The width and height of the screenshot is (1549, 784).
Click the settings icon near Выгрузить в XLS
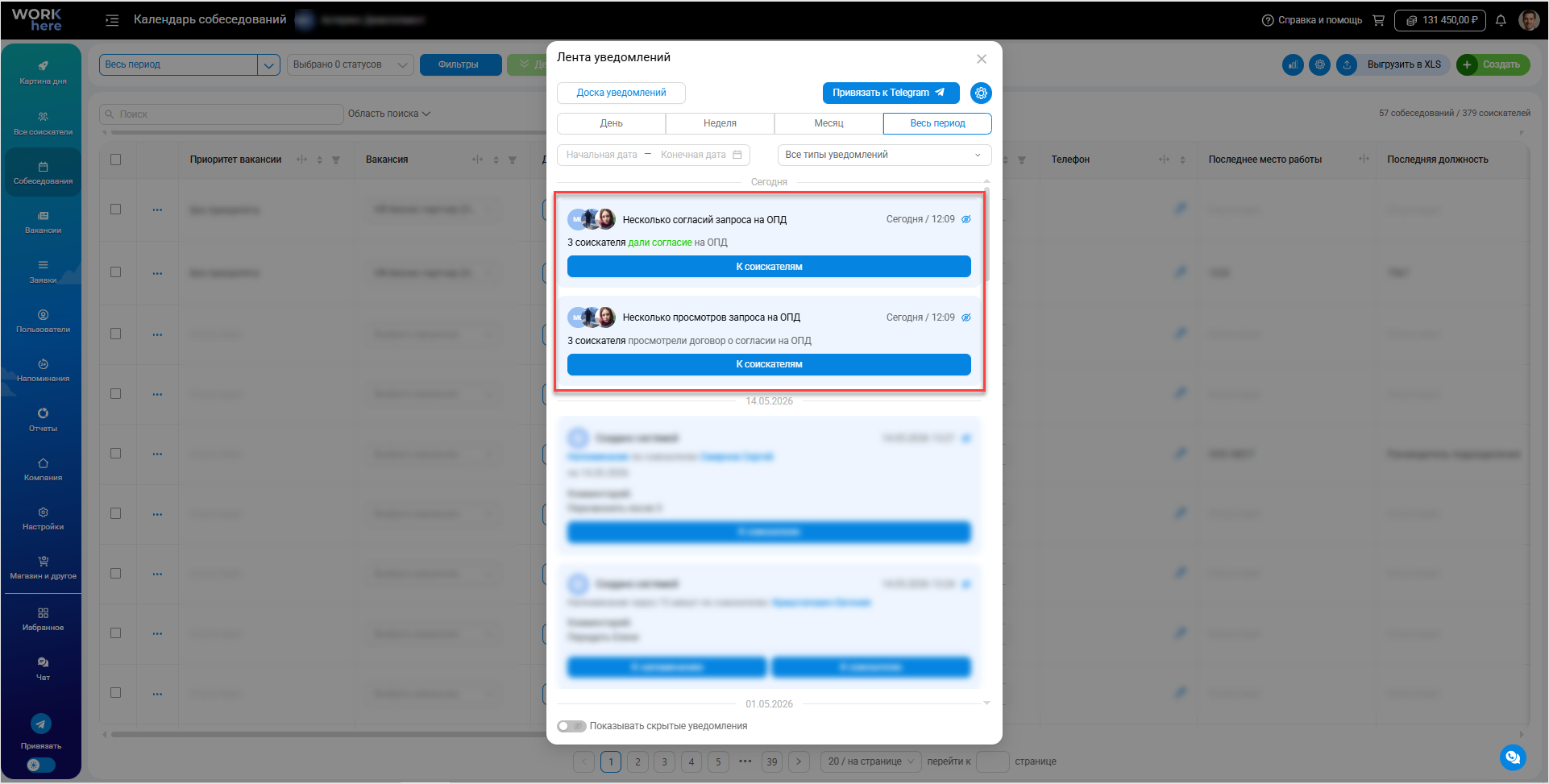[1319, 64]
